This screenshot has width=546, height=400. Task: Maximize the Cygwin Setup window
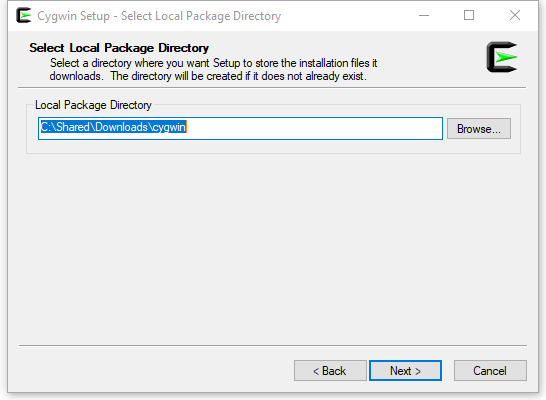coord(469,15)
